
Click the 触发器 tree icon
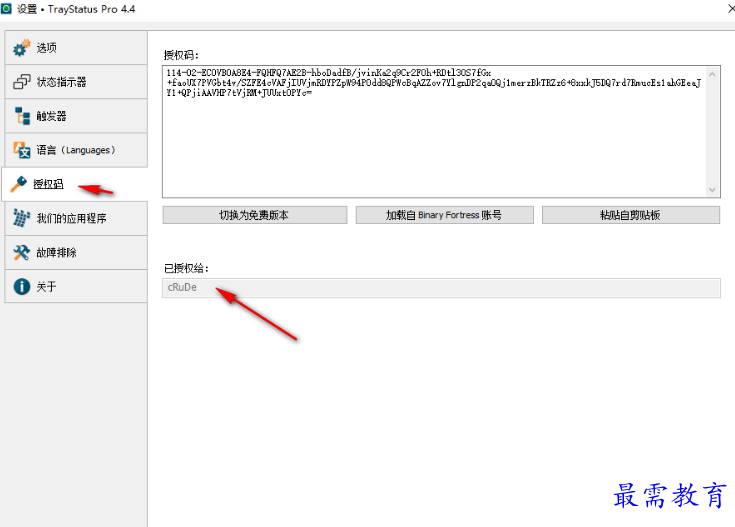point(22,116)
